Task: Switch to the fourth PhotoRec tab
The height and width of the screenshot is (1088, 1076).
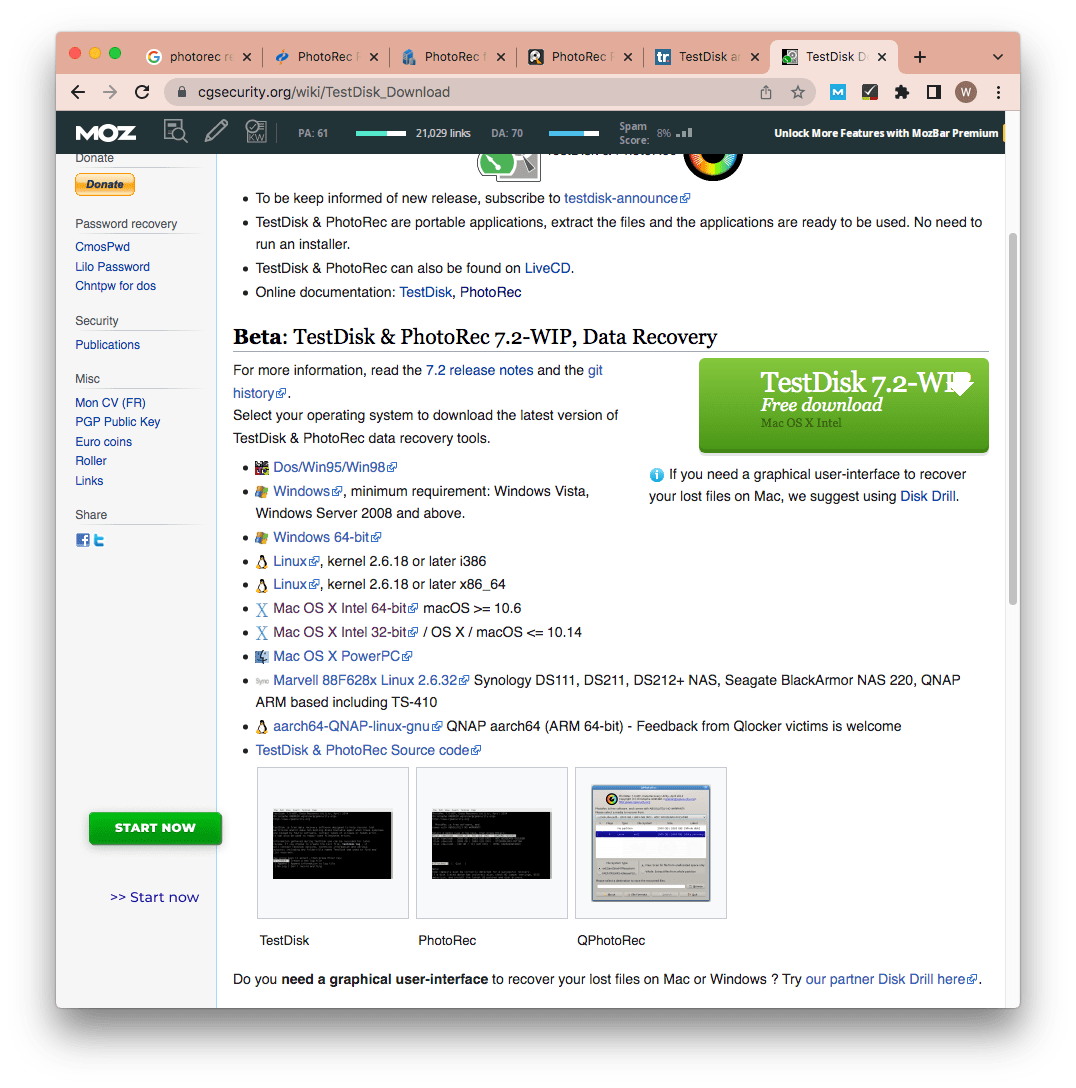Action: [x=580, y=57]
